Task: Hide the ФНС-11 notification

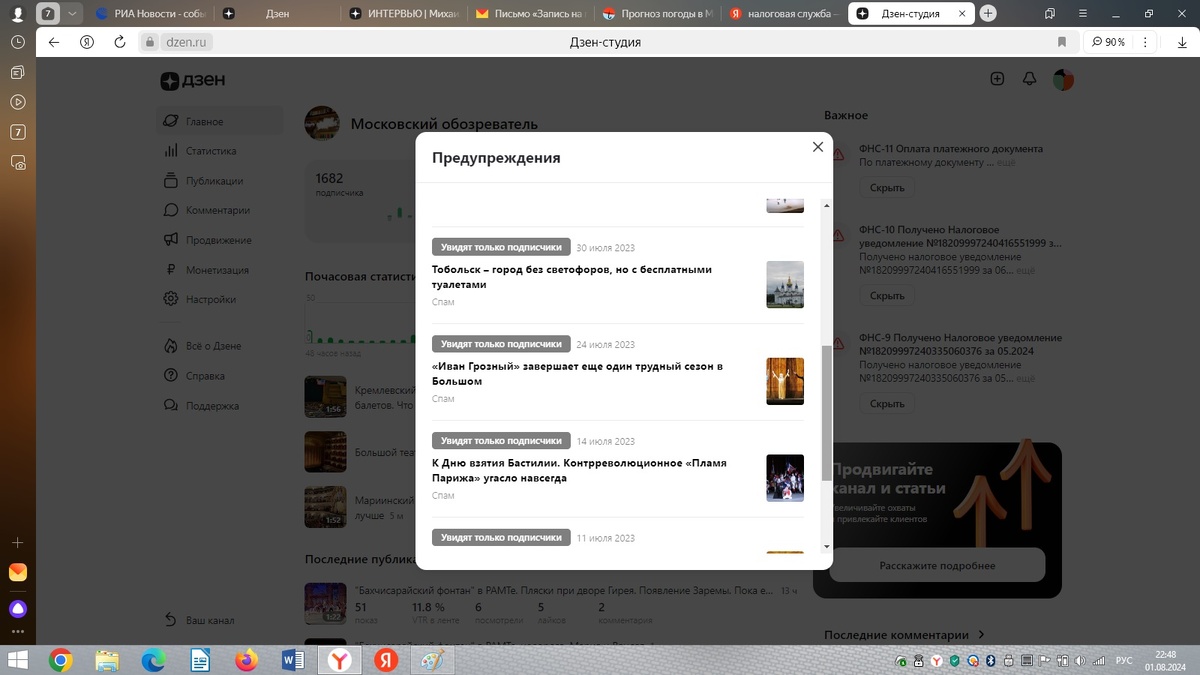Action: pyautogui.click(x=887, y=188)
